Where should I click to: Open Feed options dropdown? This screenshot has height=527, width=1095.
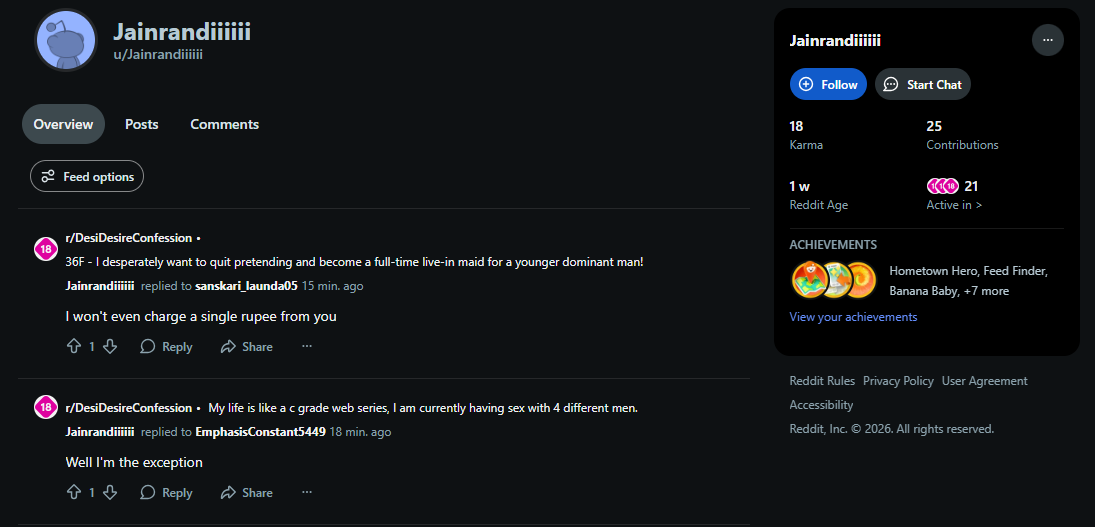click(87, 177)
